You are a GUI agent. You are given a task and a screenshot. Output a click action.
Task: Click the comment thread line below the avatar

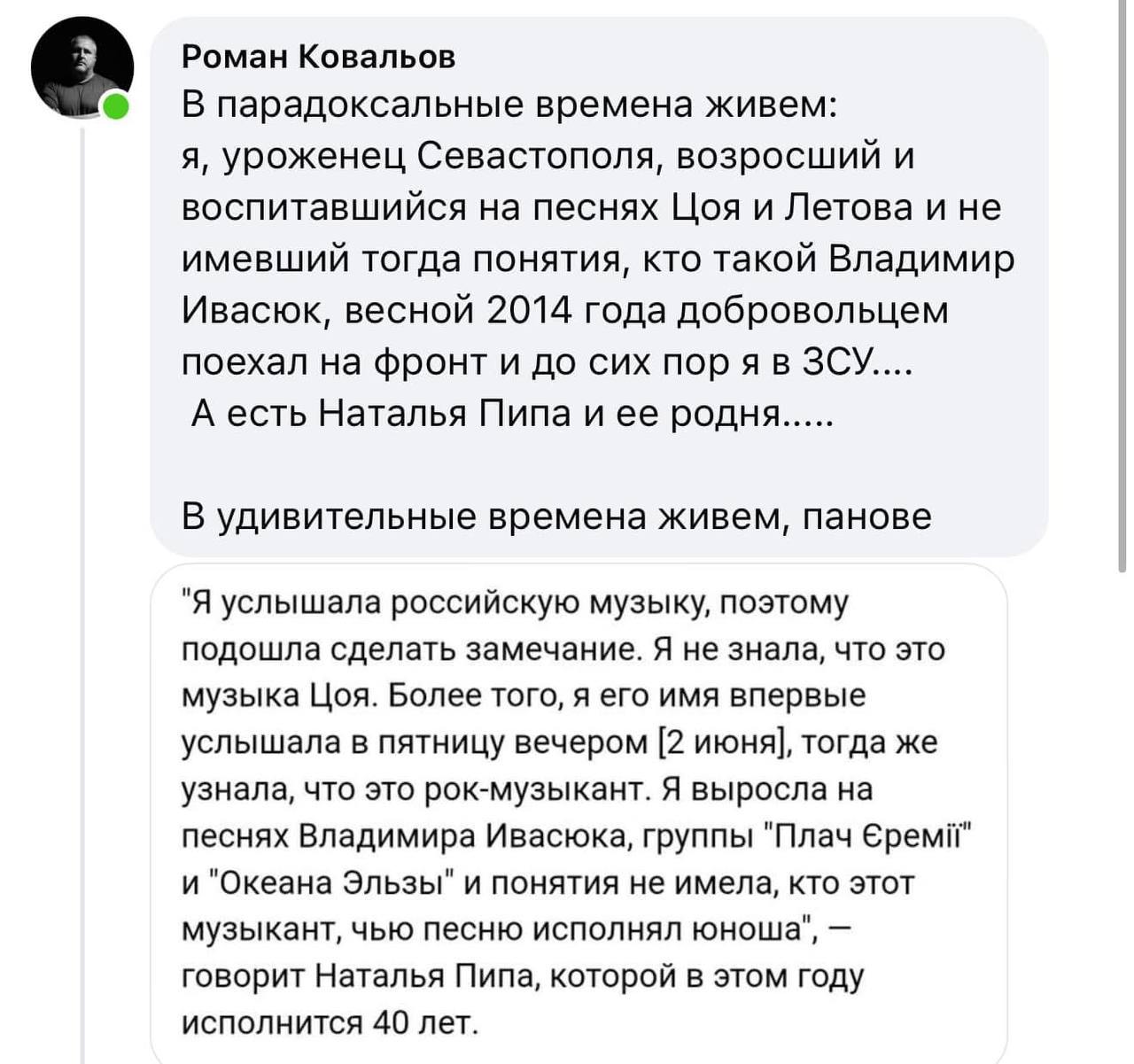82,532
